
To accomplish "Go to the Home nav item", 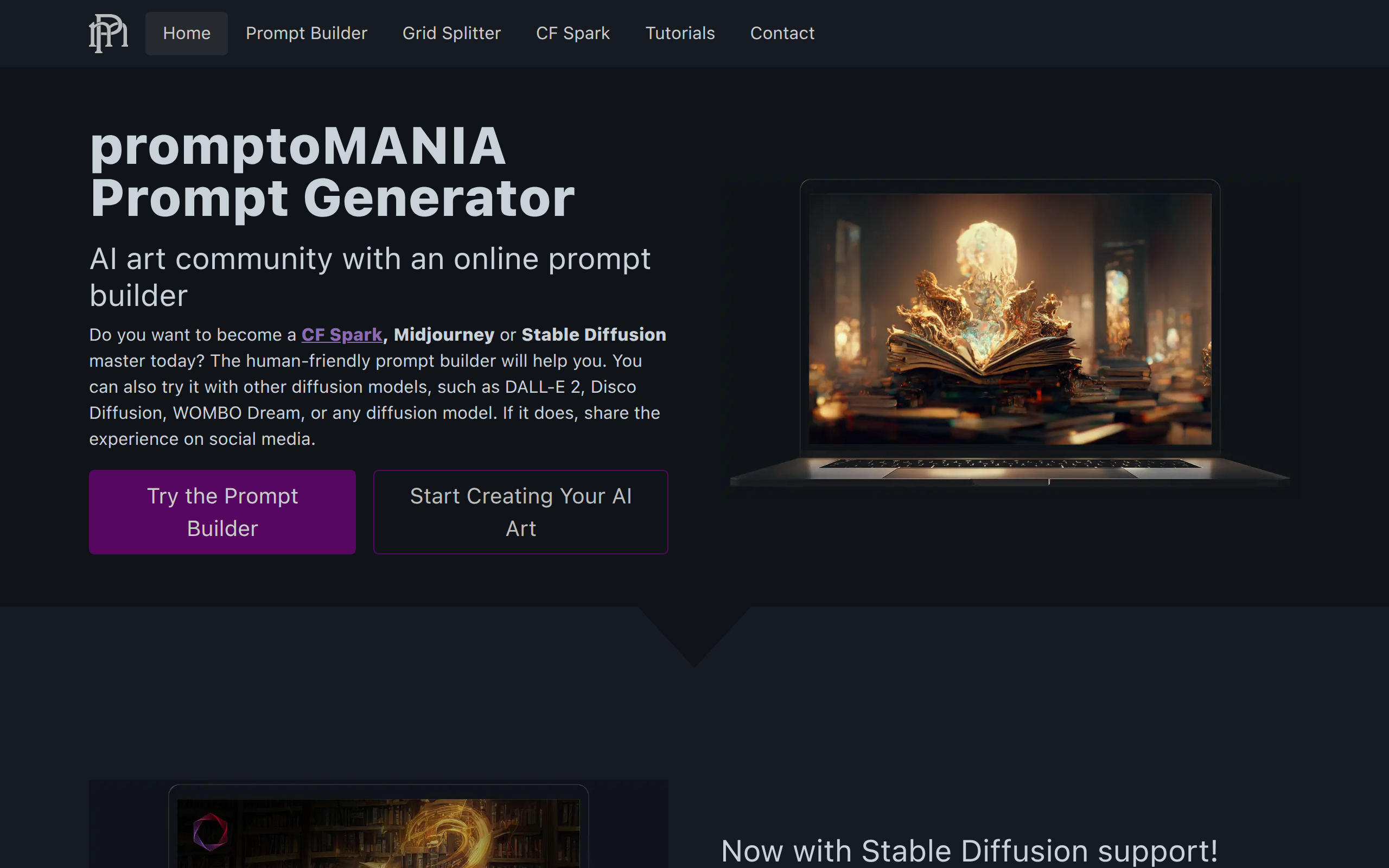I will click(187, 33).
